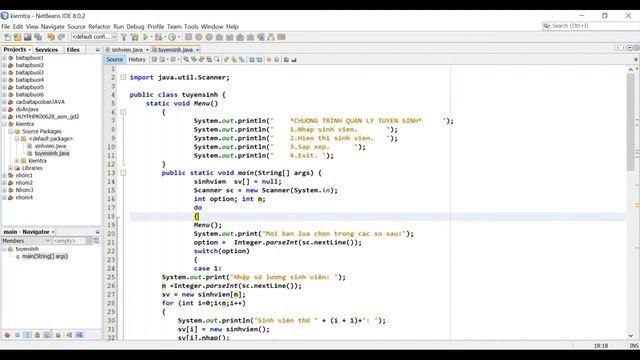
Task: Collapse the Menu() method fold at line 6
Action: click(x=123, y=112)
